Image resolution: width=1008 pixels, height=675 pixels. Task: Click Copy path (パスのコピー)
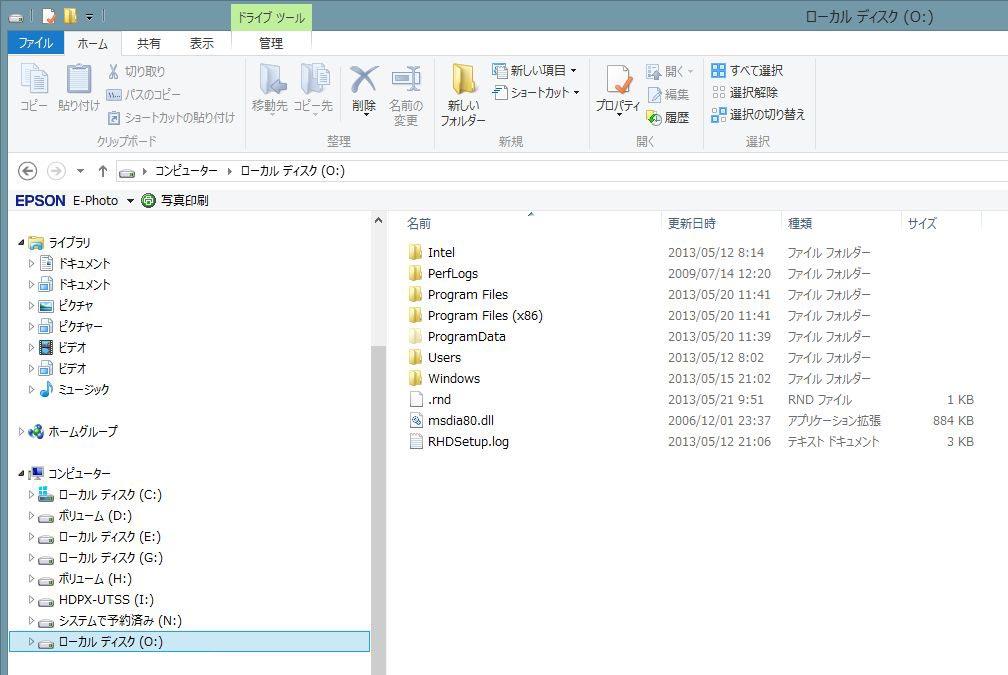[x=143, y=94]
